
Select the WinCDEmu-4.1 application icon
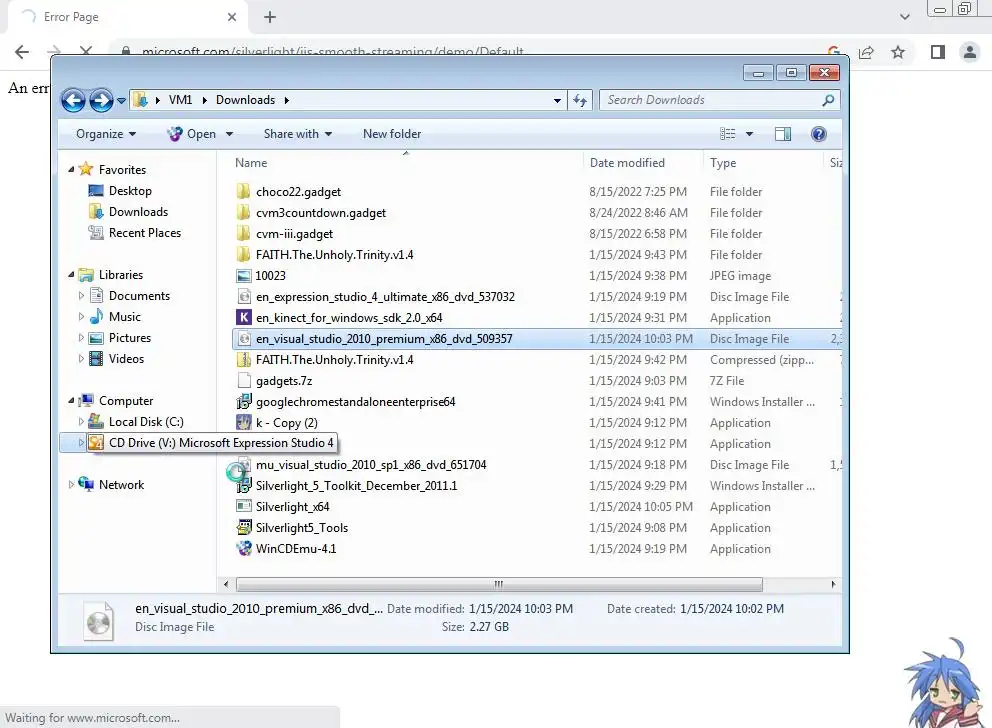(x=244, y=548)
